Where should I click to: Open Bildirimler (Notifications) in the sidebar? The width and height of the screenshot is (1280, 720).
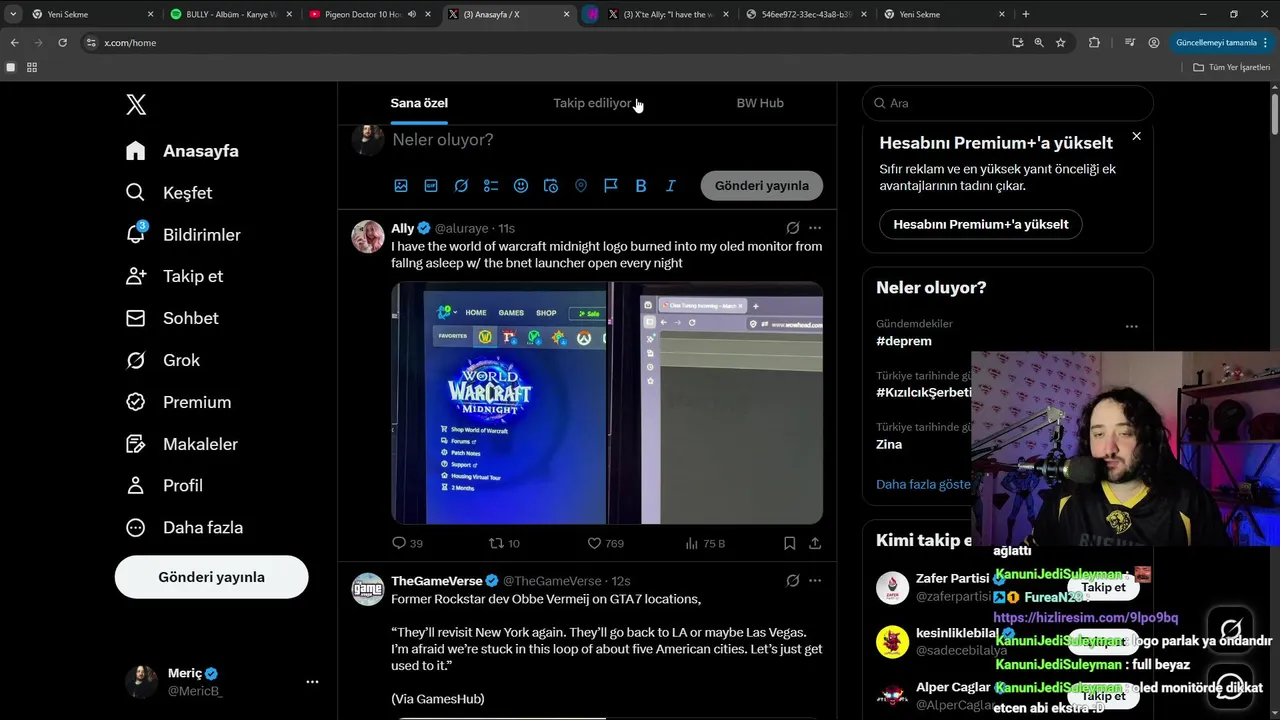(183, 235)
